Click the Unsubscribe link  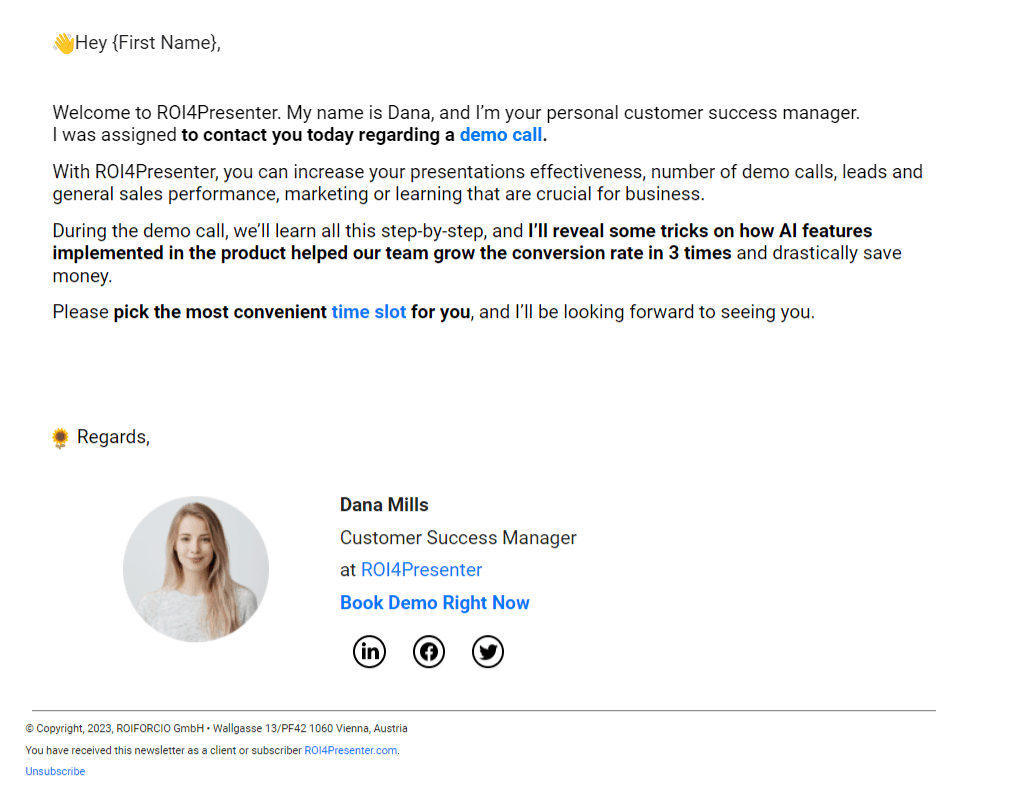55,771
